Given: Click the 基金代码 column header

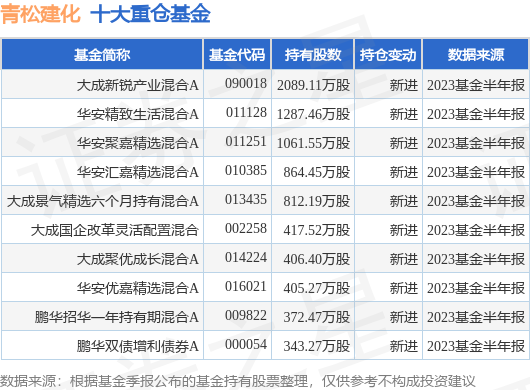Looking at the screenshot, I should pyautogui.click(x=237, y=55).
